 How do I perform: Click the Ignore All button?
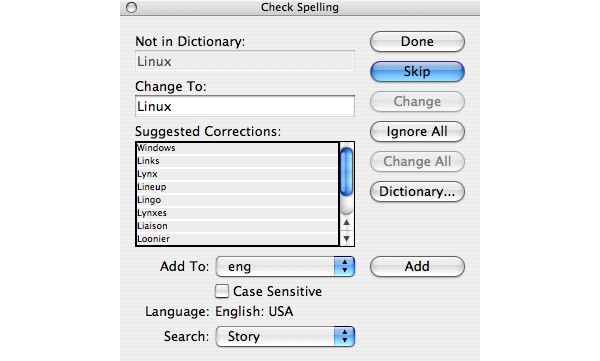(x=417, y=131)
